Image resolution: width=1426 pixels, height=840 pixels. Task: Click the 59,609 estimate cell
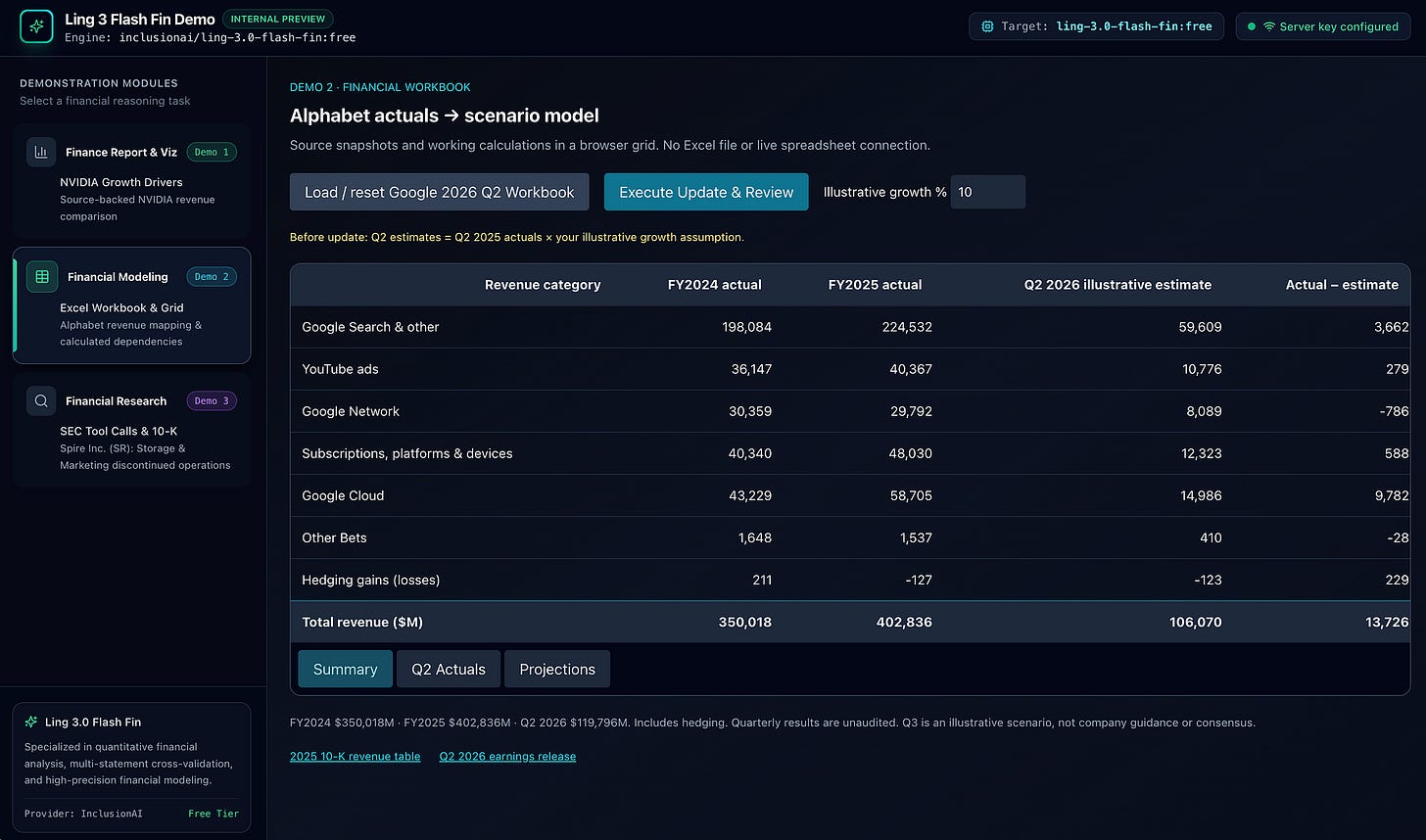pos(1200,327)
